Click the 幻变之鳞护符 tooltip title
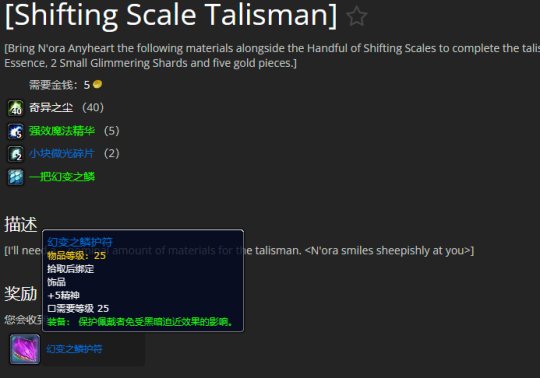The width and height of the screenshot is (540, 378). click(80, 242)
